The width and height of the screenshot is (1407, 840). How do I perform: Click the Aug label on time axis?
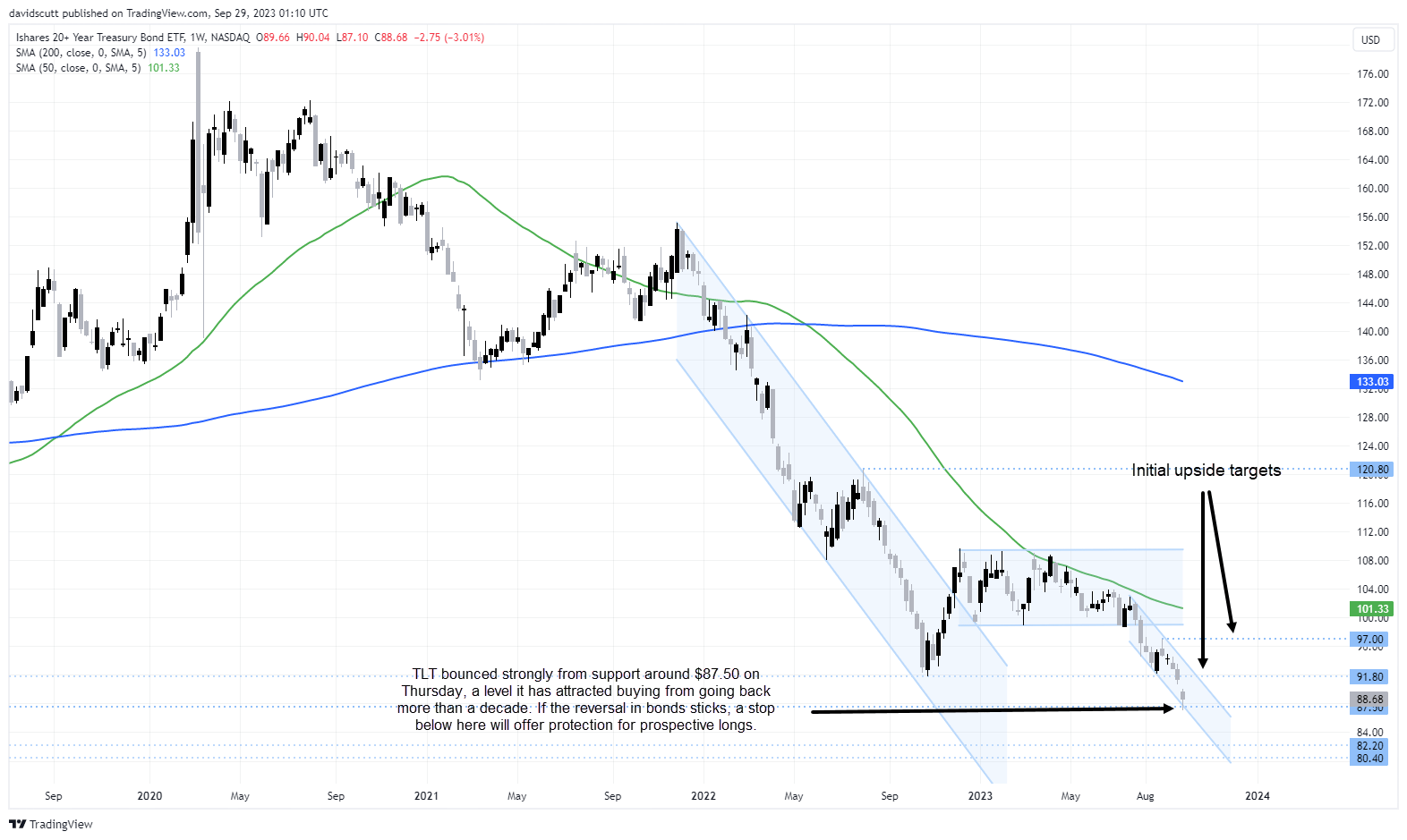1146,796
